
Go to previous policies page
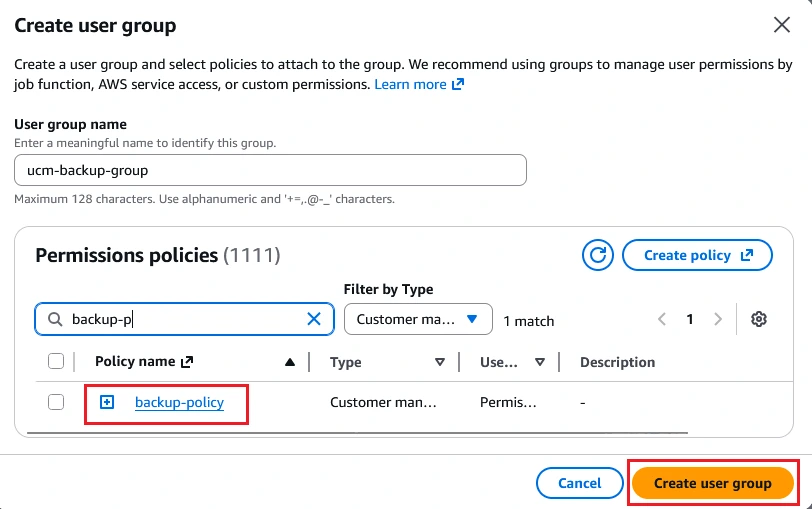click(662, 319)
